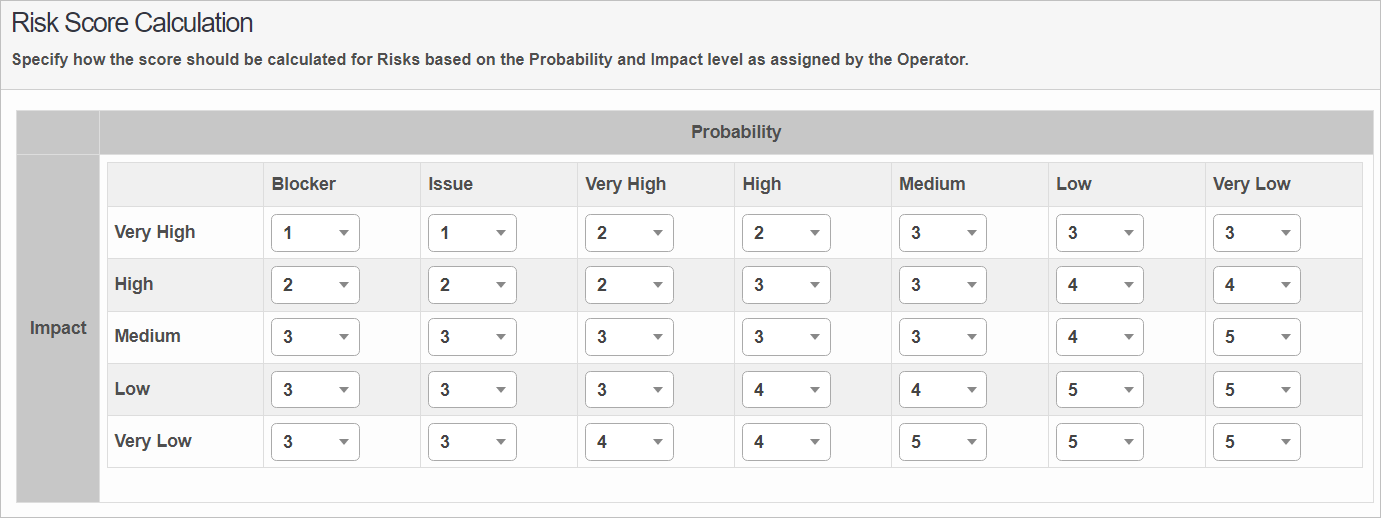Viewport: 1381px width, 518px height.
Task: Click the Blocker column header
Action: (304, 184)
